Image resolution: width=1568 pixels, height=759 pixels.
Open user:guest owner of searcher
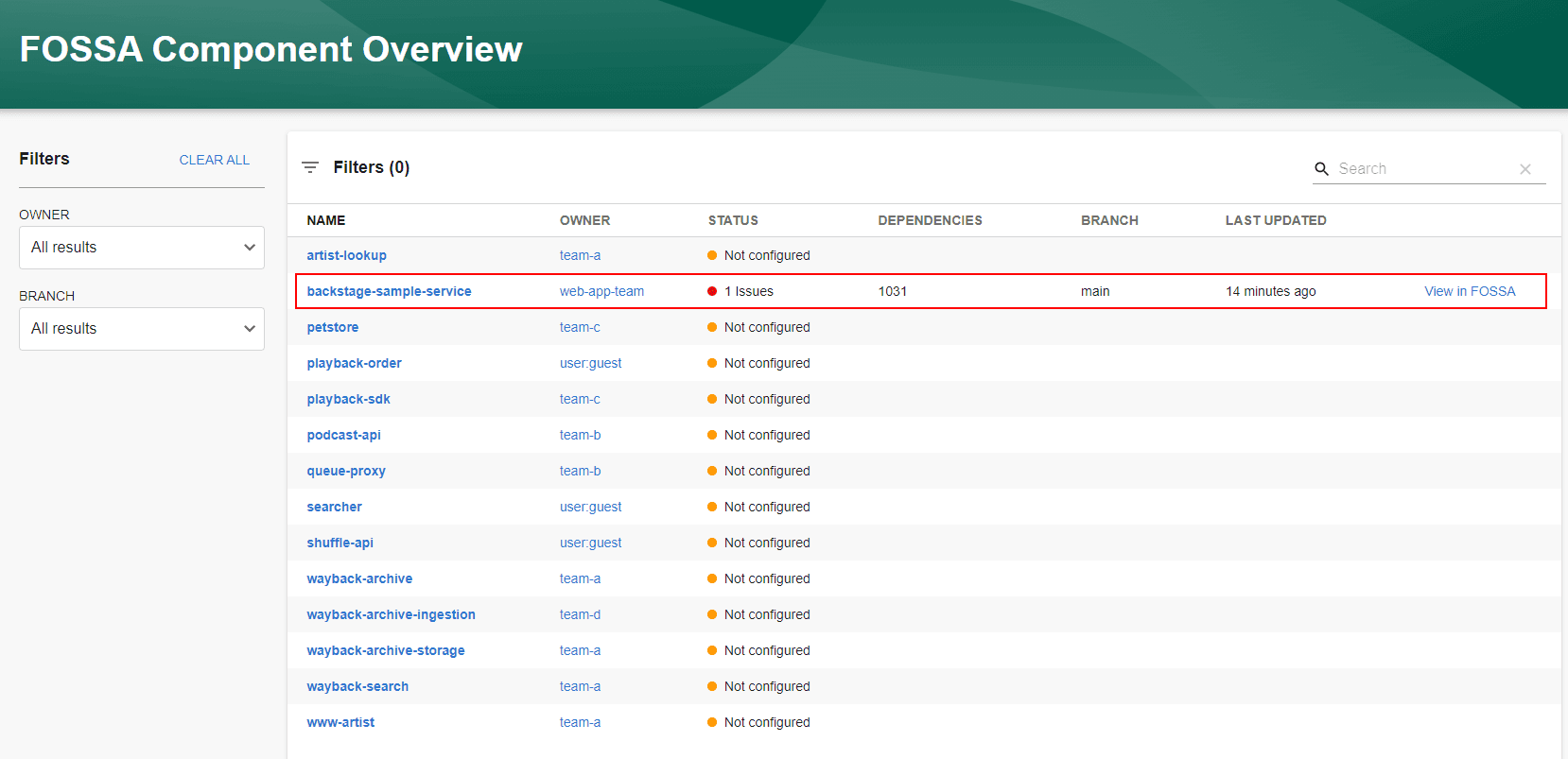tap(590, 507)
